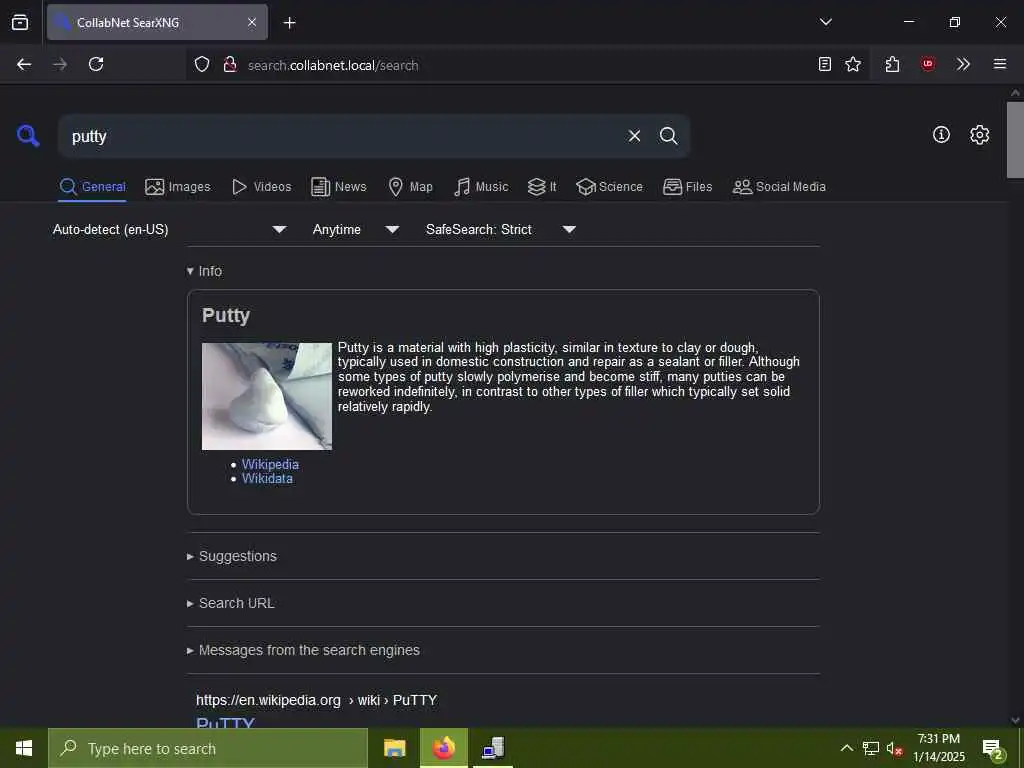Viewport: 1024px width, 768px height.
Task: Open language Auto-detect dropdown
Action: (169, 229)
